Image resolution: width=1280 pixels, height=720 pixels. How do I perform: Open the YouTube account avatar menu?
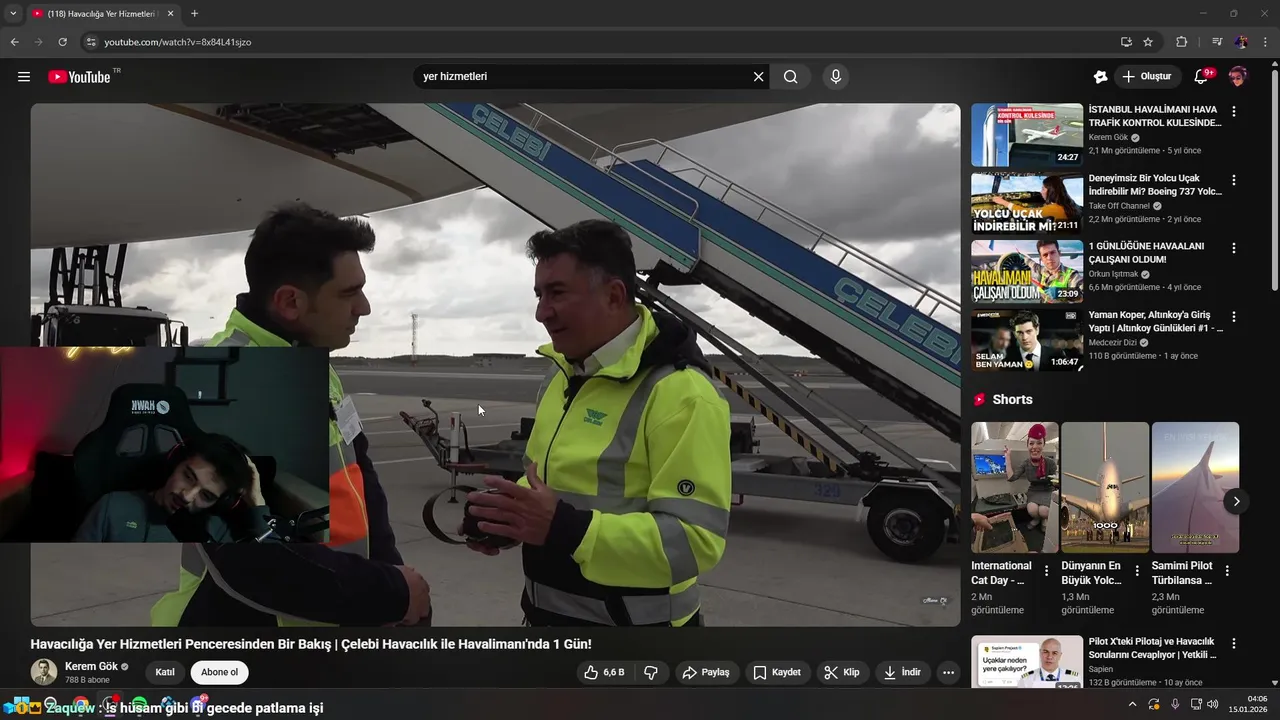pos(1238,77)
